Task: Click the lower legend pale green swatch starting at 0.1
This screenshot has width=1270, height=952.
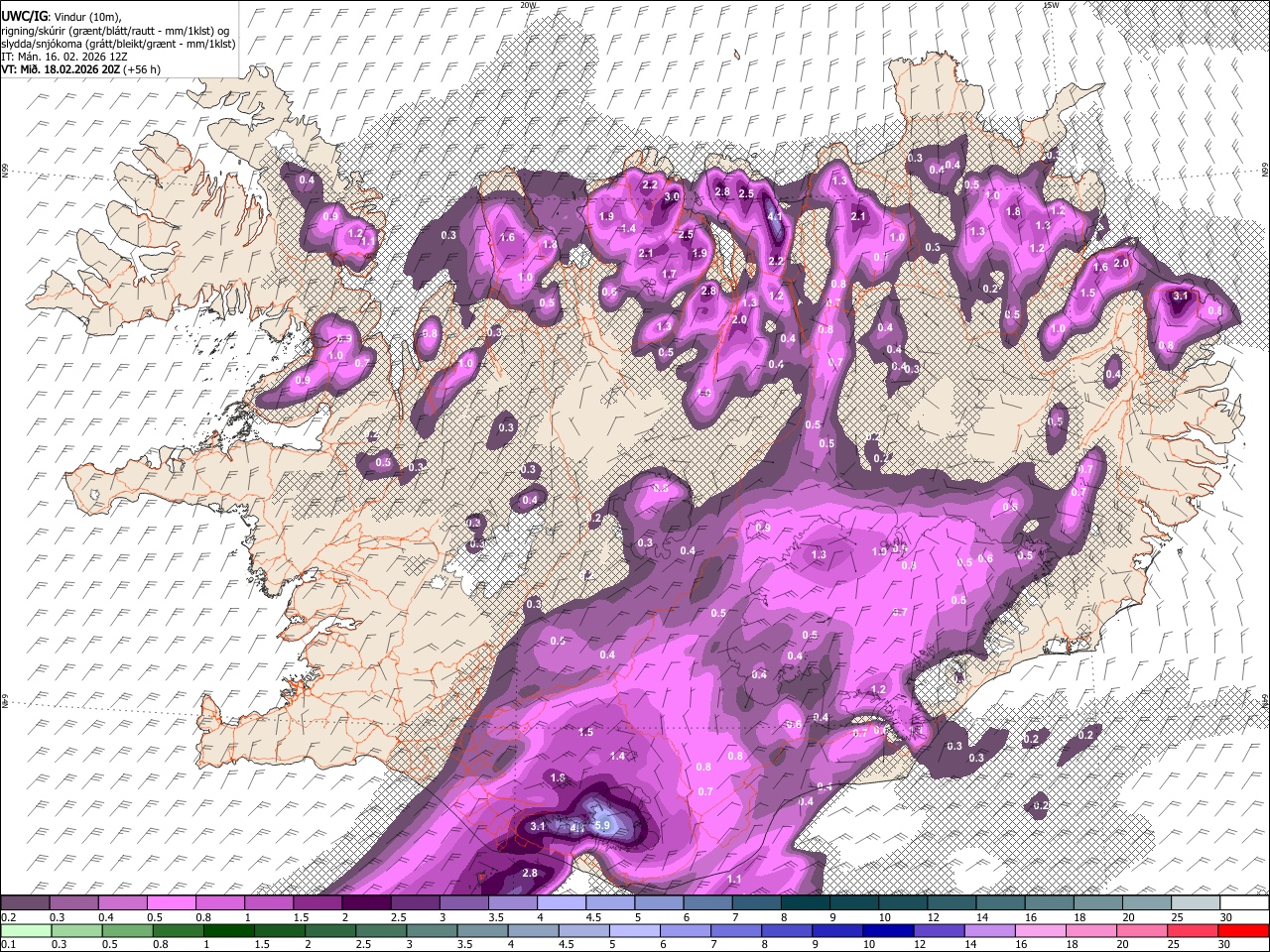Action: [25, 930]
